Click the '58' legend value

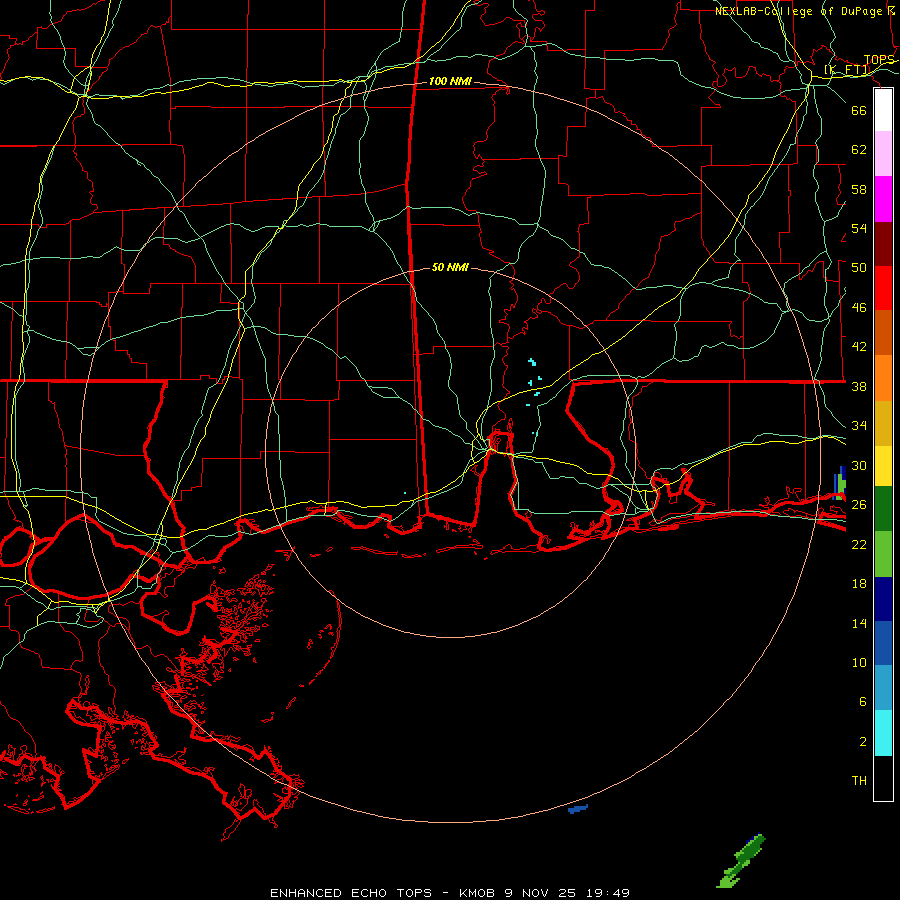859,189
